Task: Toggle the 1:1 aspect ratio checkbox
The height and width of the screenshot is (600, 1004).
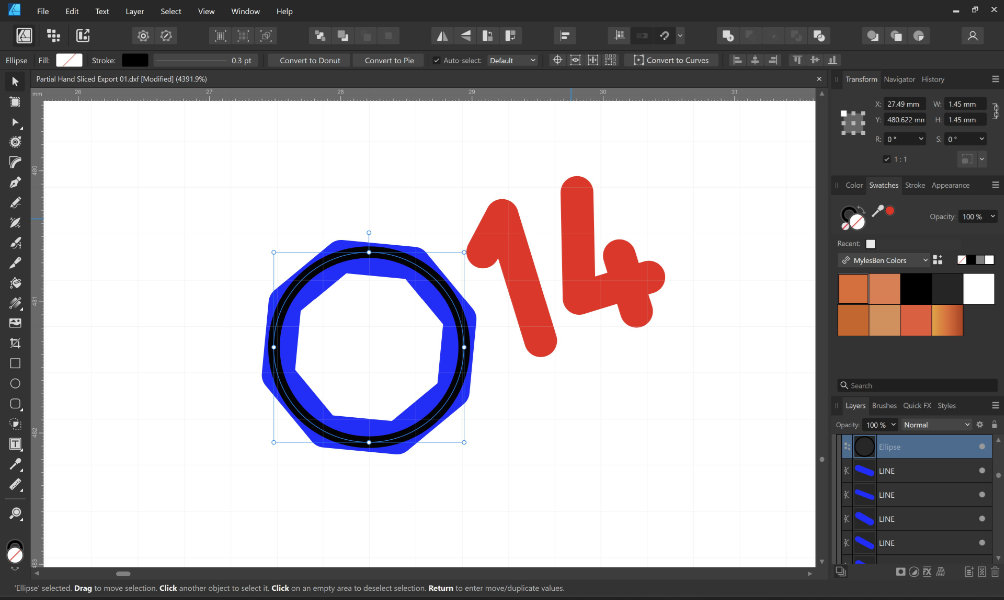Action: click(887, 159)
